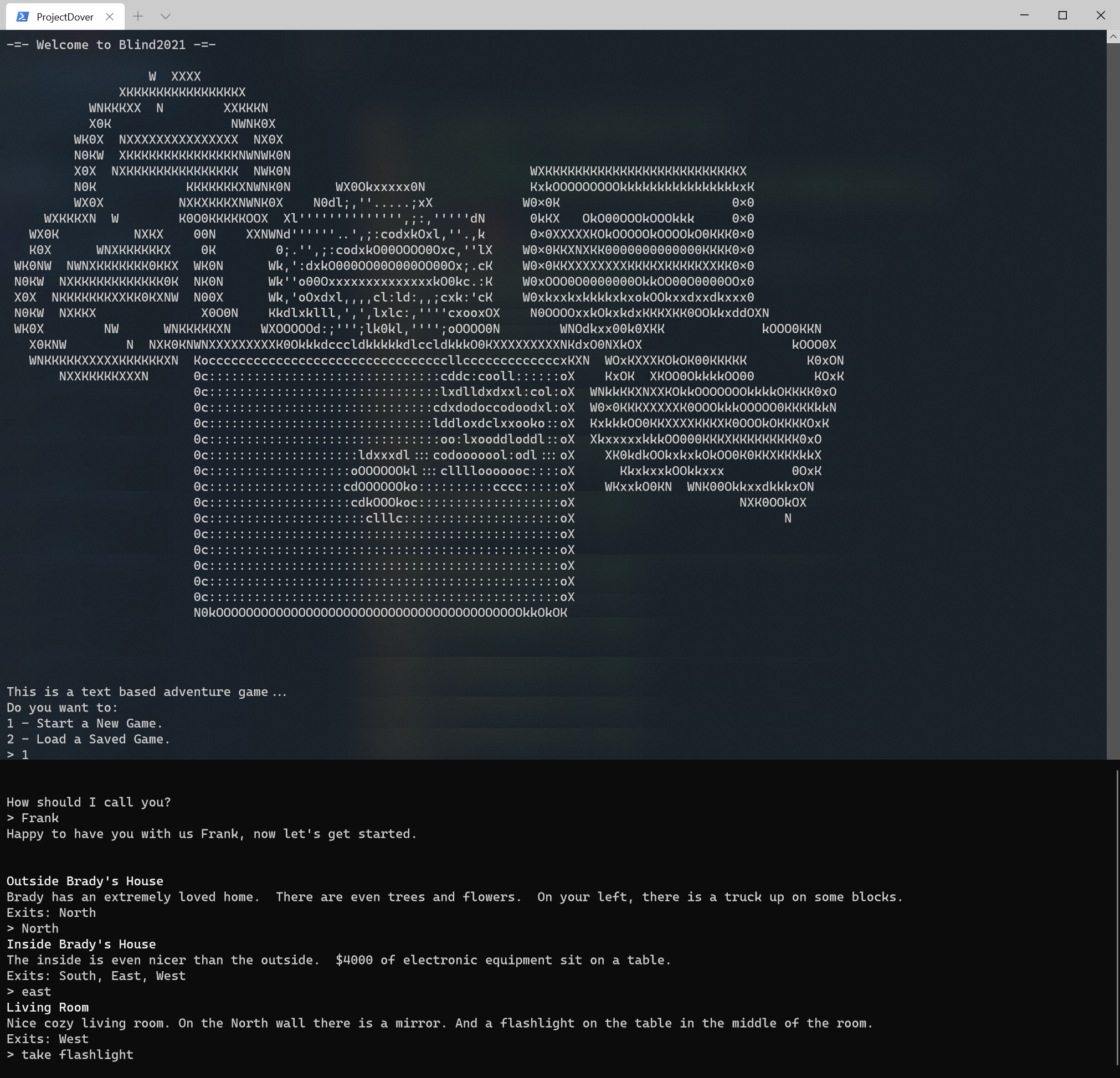This screenshot has width=1120, height=1078.
Task: Maximize the terminal window
Action: (x=1062, y=16)
